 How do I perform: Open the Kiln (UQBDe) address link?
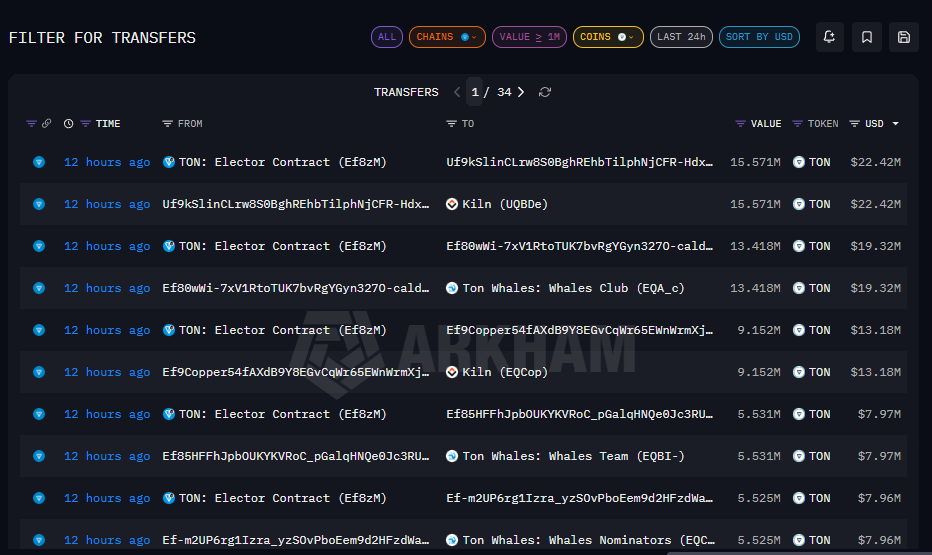(505, 204)
